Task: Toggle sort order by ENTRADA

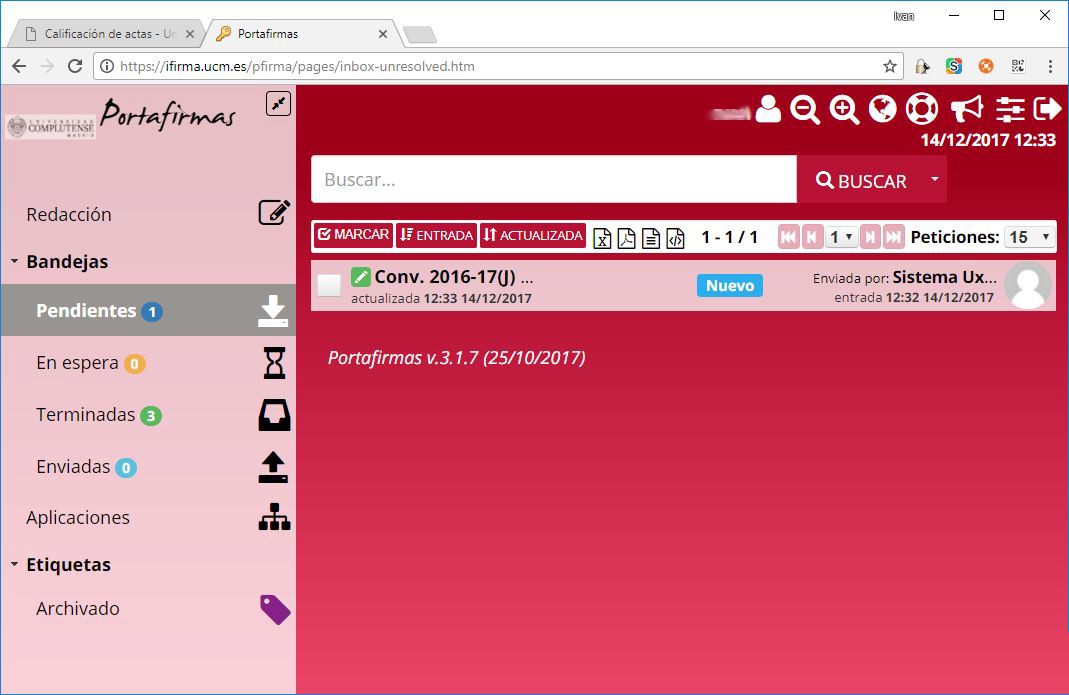Action: [436, 235]
